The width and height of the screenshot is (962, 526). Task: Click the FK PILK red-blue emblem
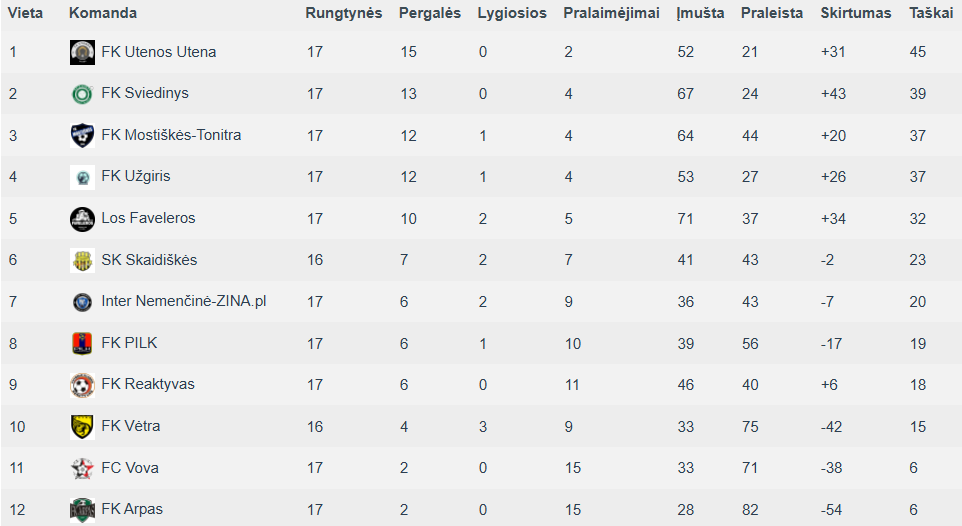click(x=82, y=344)
